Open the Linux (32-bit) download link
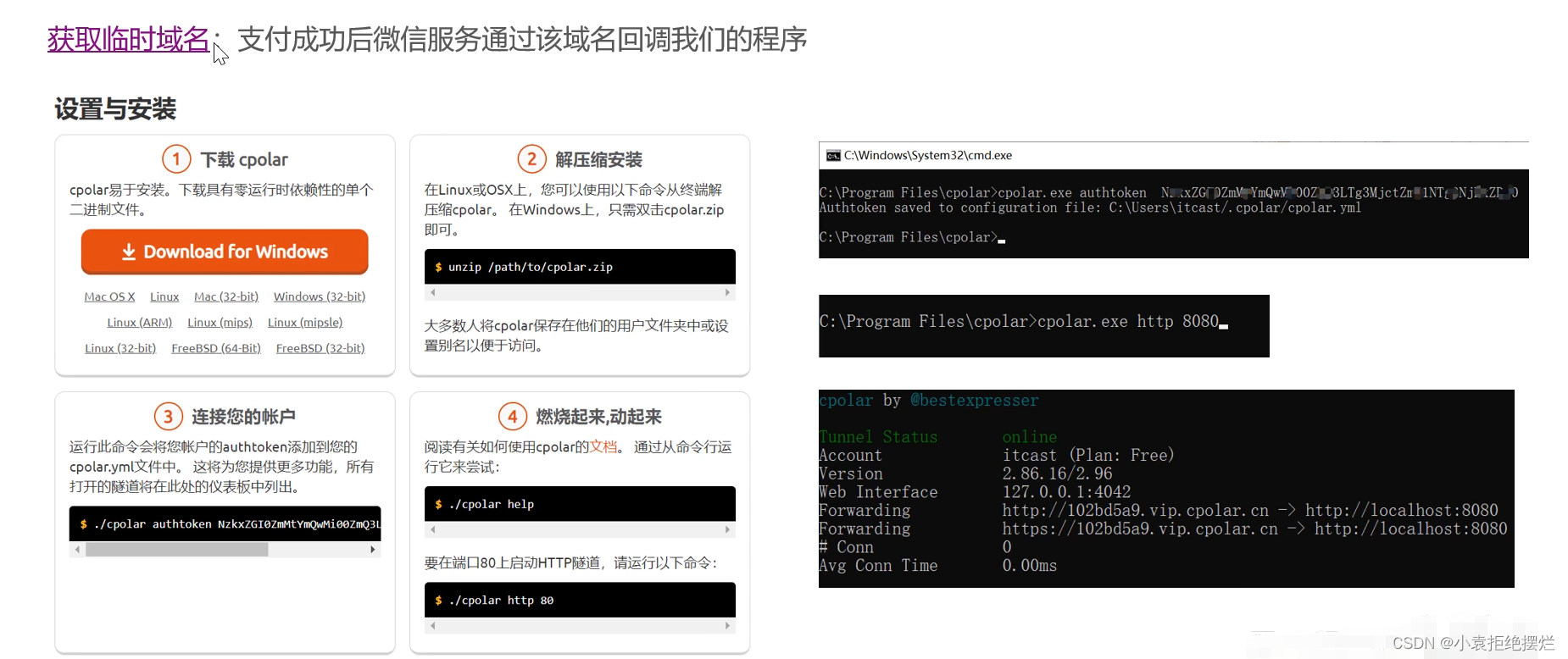The image size is (1568, 659). coord(120,348)
